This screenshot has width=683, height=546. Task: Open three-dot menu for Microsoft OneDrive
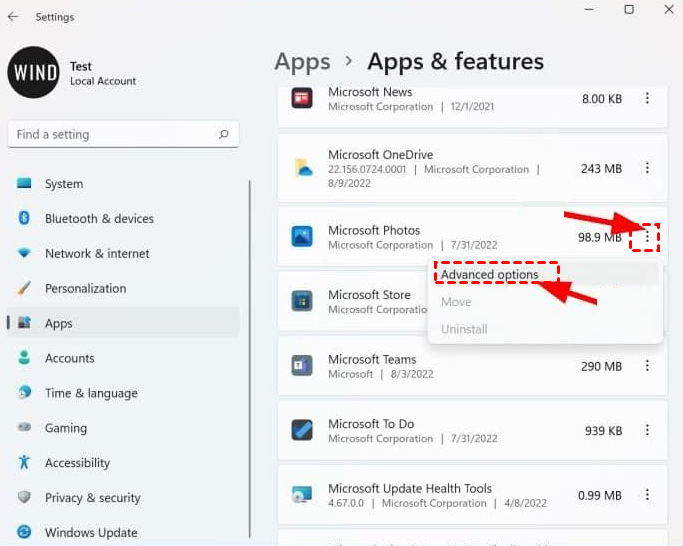coord(647,168)
